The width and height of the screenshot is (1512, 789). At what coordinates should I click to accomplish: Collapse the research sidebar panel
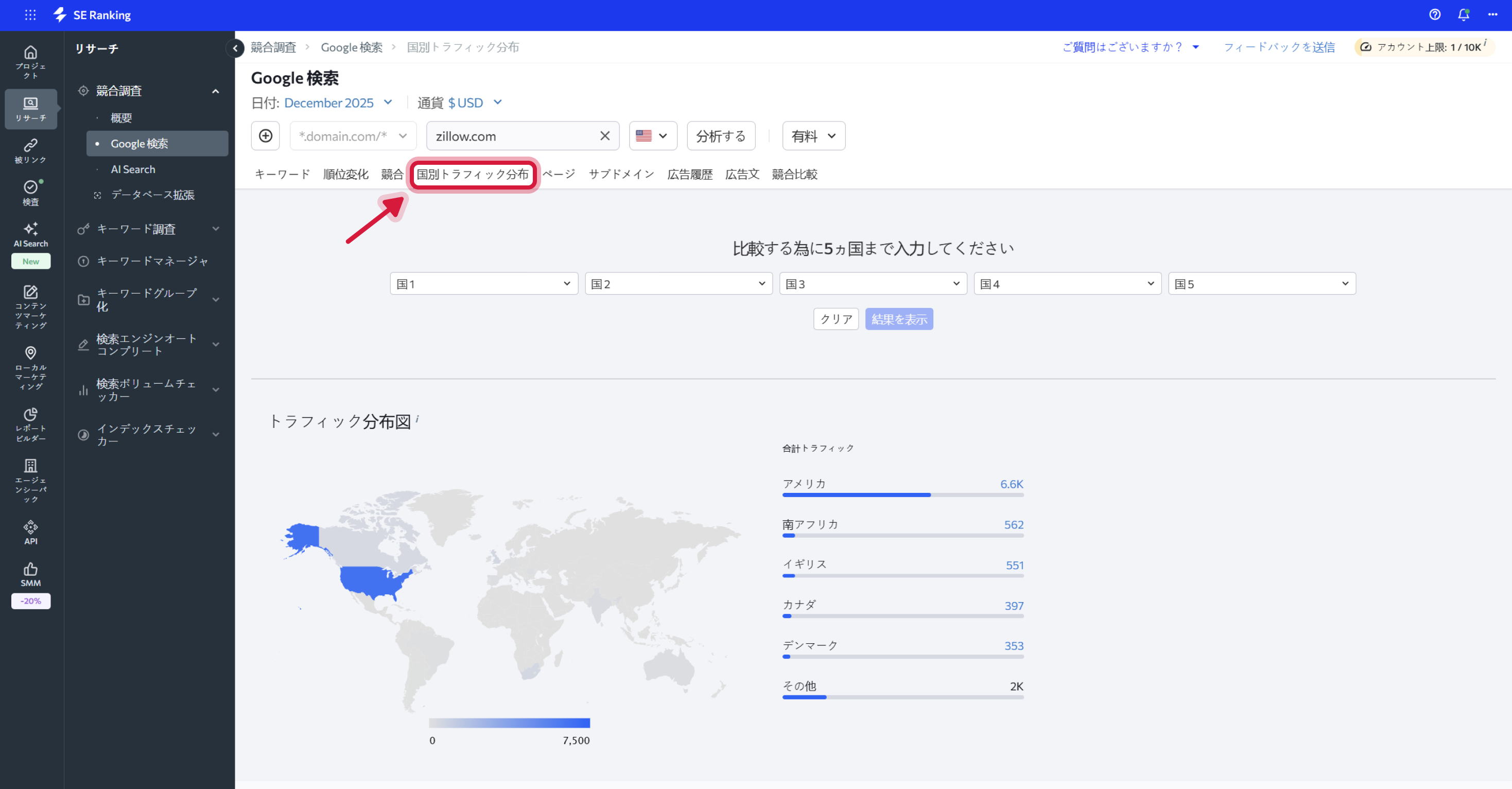tap(235, 48)
